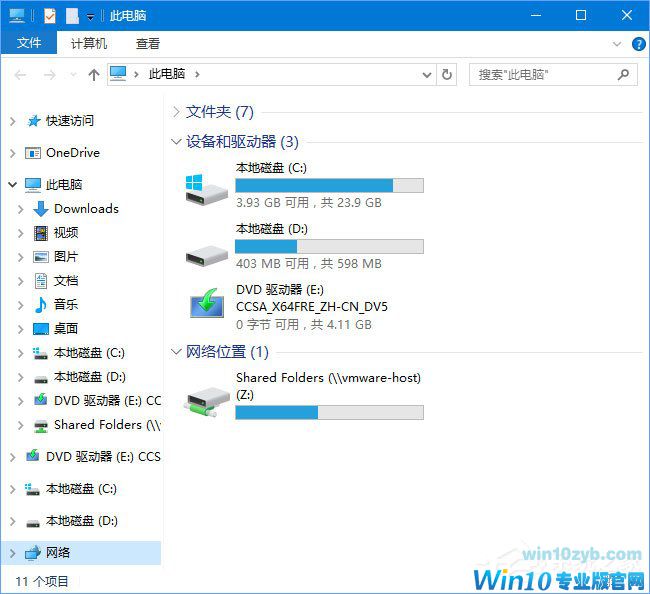Open 视频 folder in the sidebar
The width and height of the screenshot is (650, 594).
[66, 233]
